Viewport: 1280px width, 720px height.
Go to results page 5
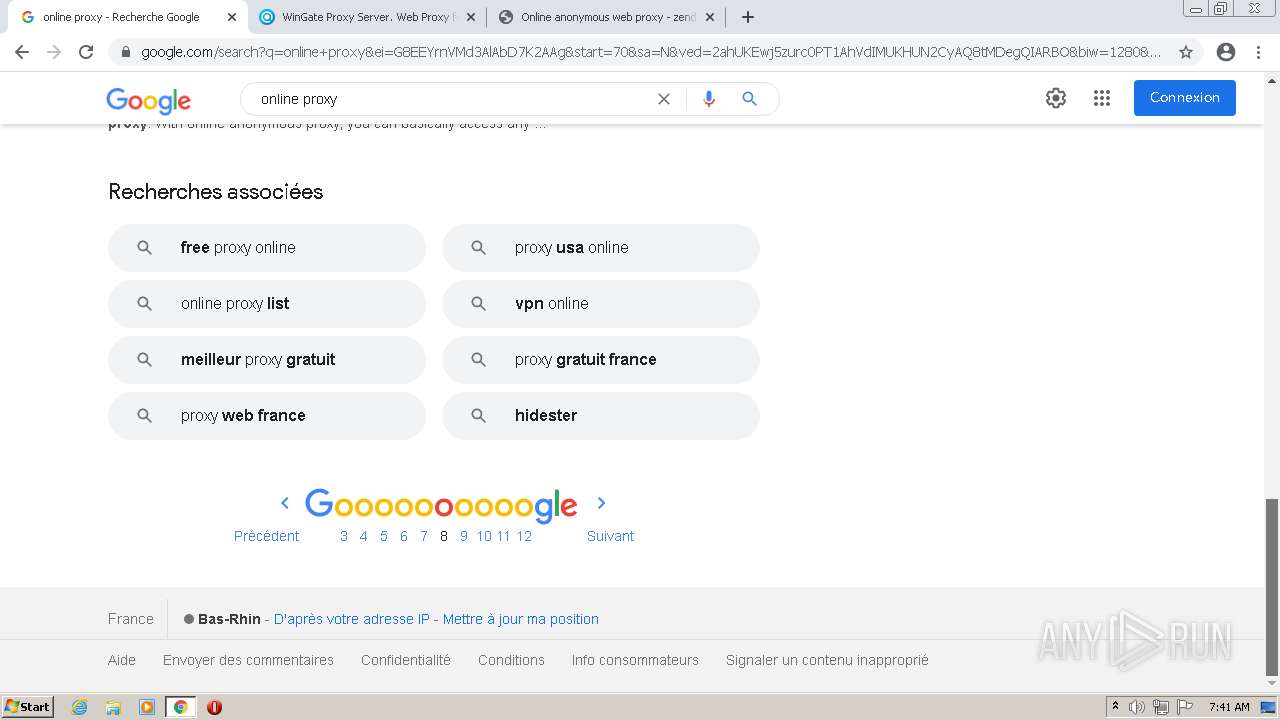[384, 536]
